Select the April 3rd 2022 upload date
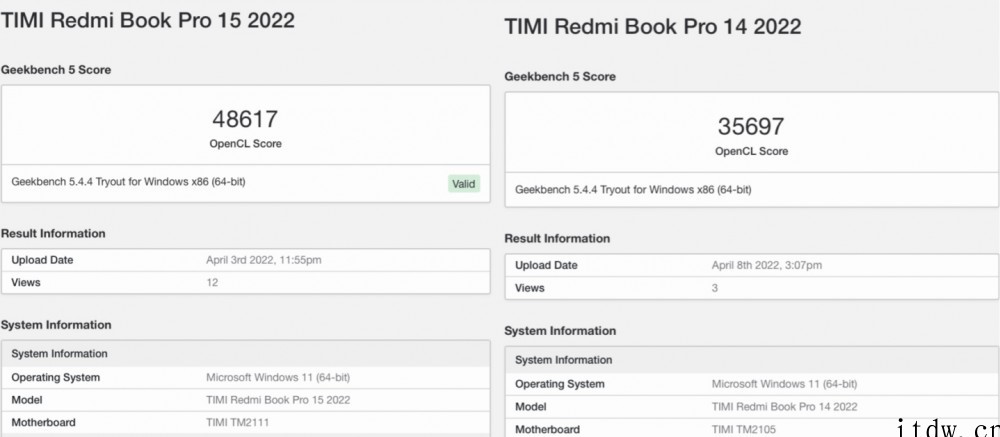This screenshot has height=437, width=1000. click(x=264, y=260)
